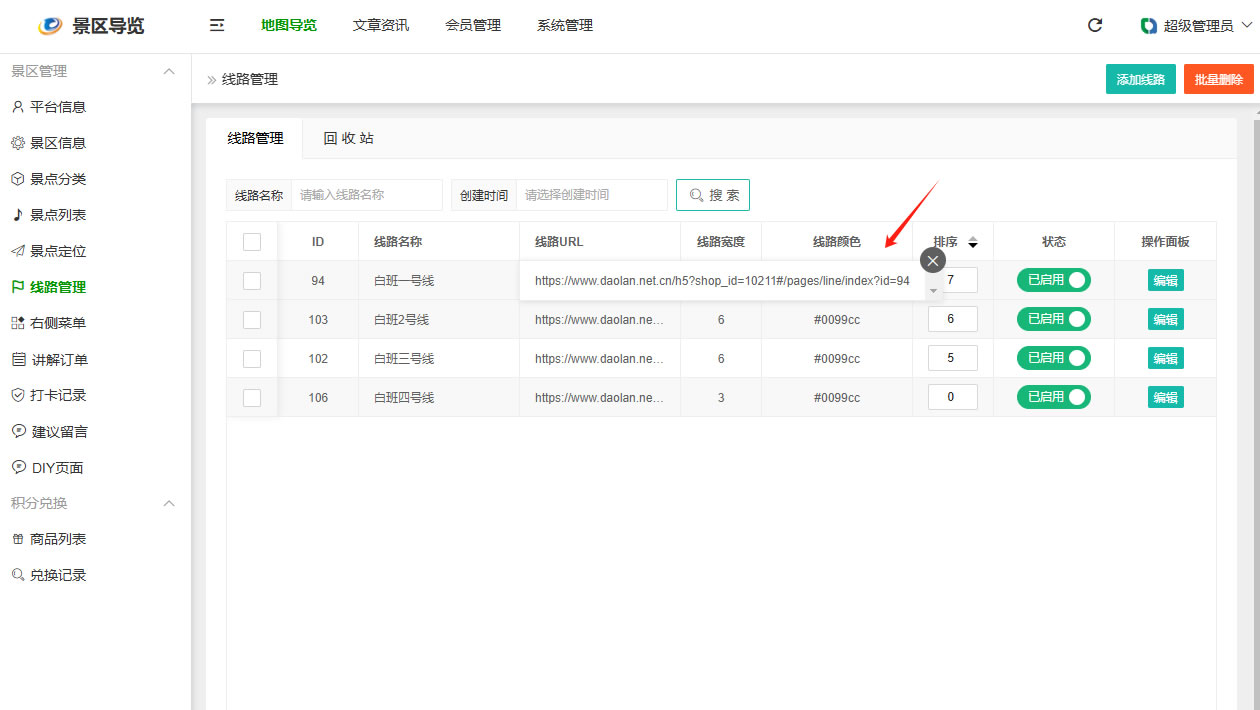The image size is (1260, 710).
Task: Open 平台信息 from the sidebar
Action: click(57, 107)
